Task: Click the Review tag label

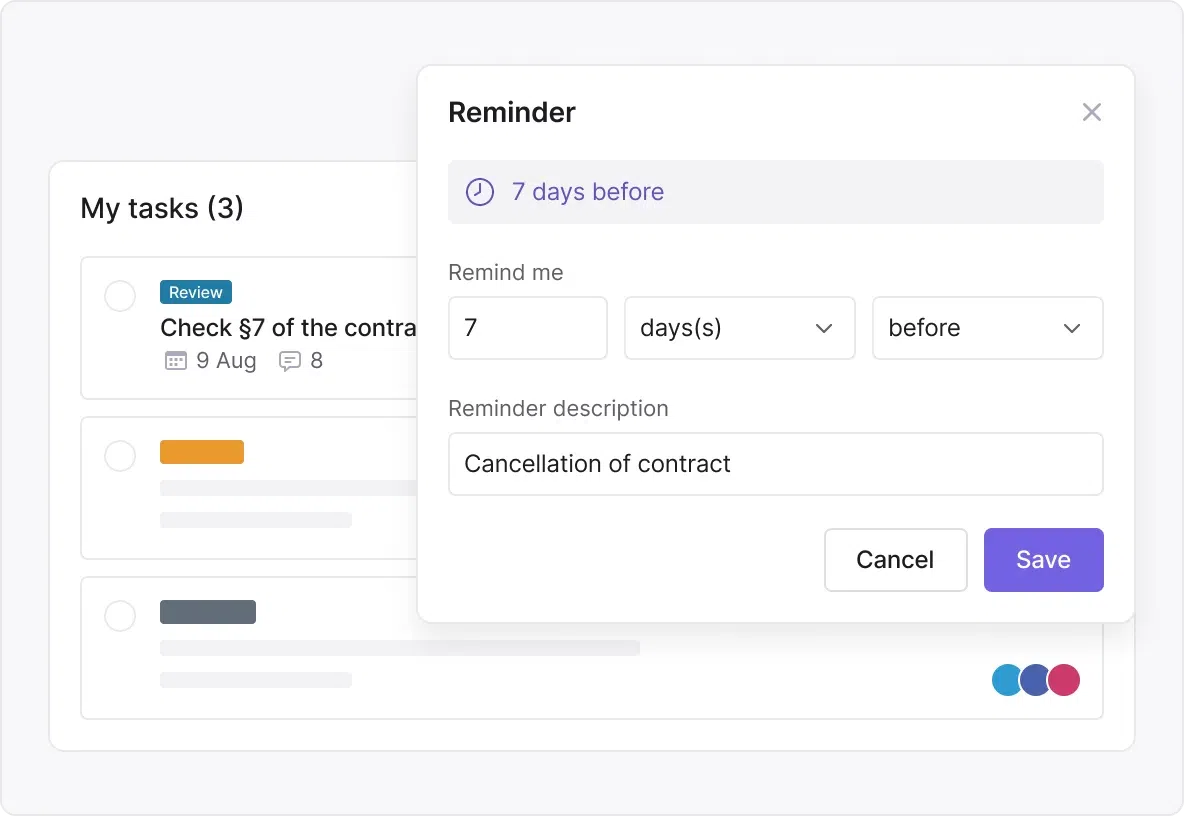Action: (x=196, y=292)
